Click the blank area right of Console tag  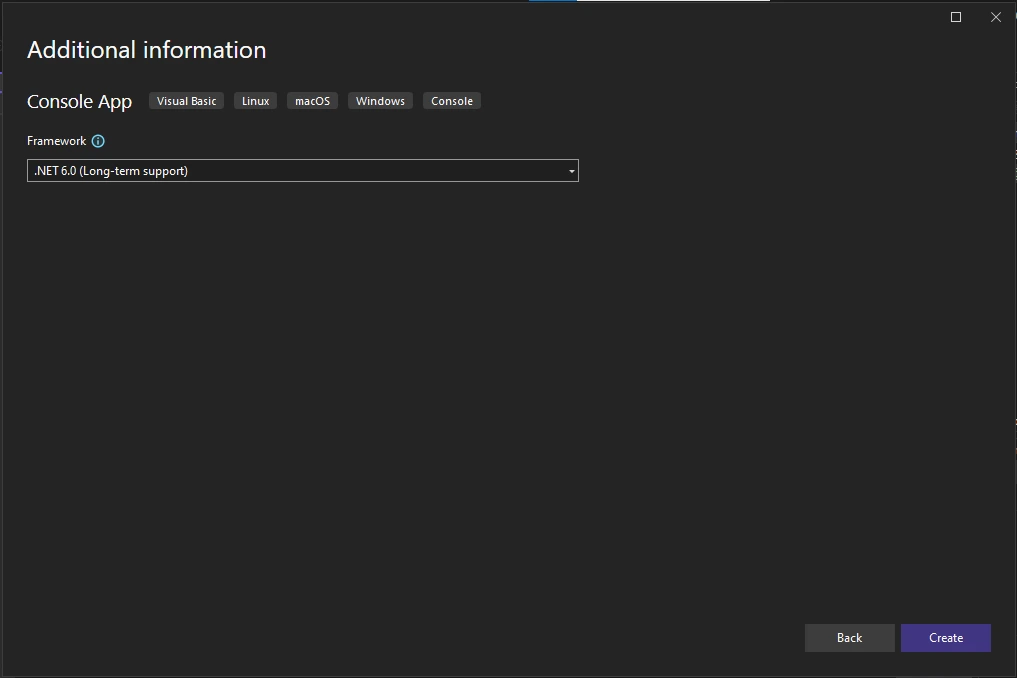[700, 101]
